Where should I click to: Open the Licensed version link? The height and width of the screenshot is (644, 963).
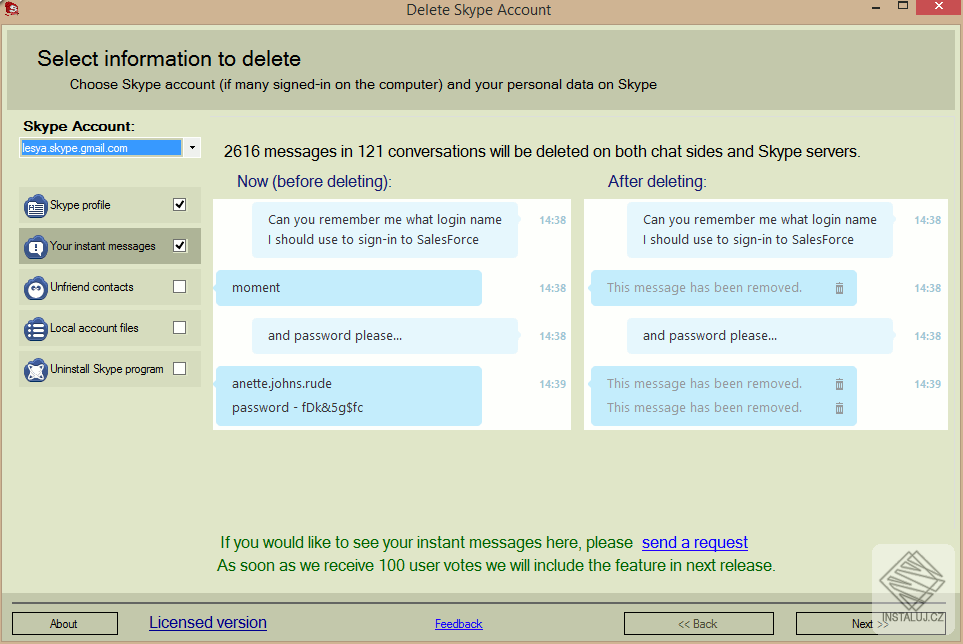tap(207, 622)
